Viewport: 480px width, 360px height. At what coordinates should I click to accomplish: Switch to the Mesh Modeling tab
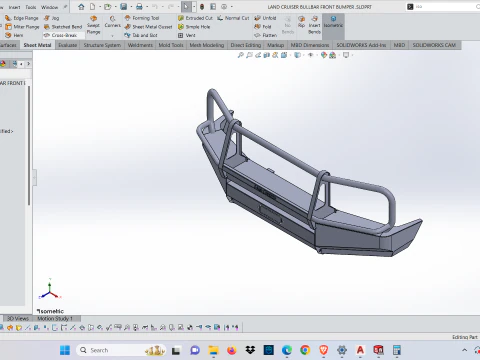coord(207,45)
